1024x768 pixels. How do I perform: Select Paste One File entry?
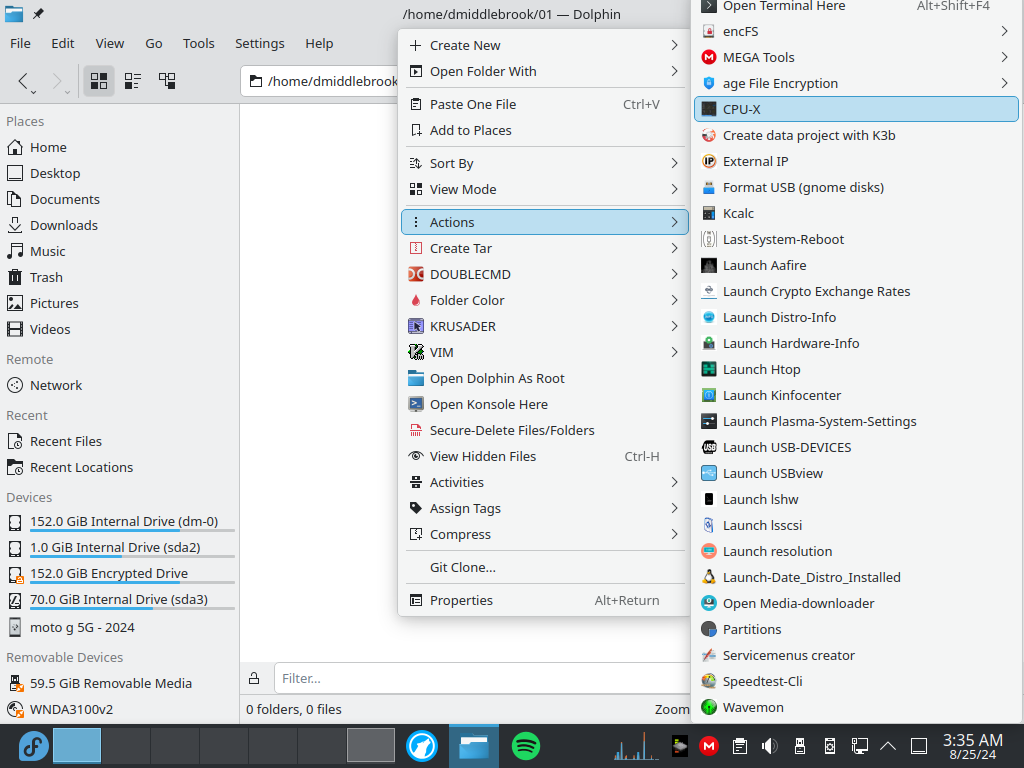(544, 104)
